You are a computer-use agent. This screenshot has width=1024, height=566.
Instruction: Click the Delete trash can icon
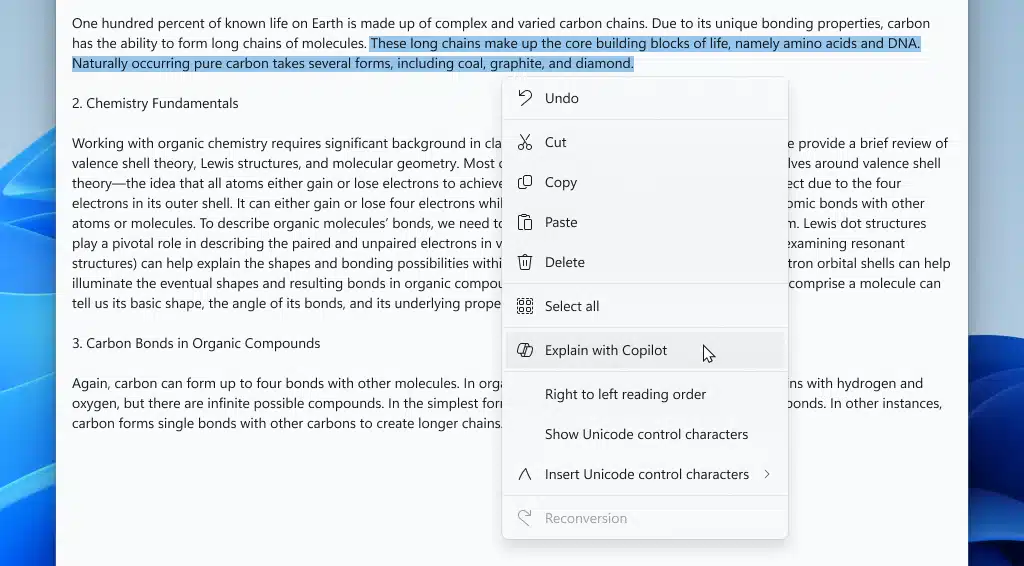click(525, 262)
